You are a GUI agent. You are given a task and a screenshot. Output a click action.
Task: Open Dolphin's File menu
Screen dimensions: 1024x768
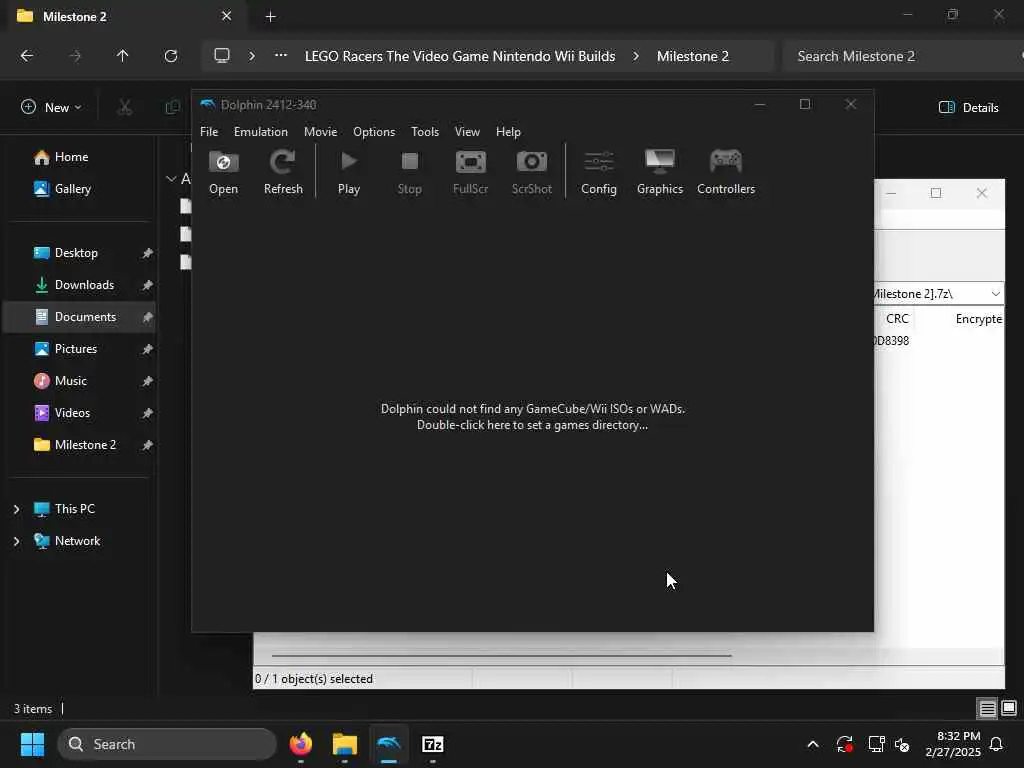(x=209, y=132)
